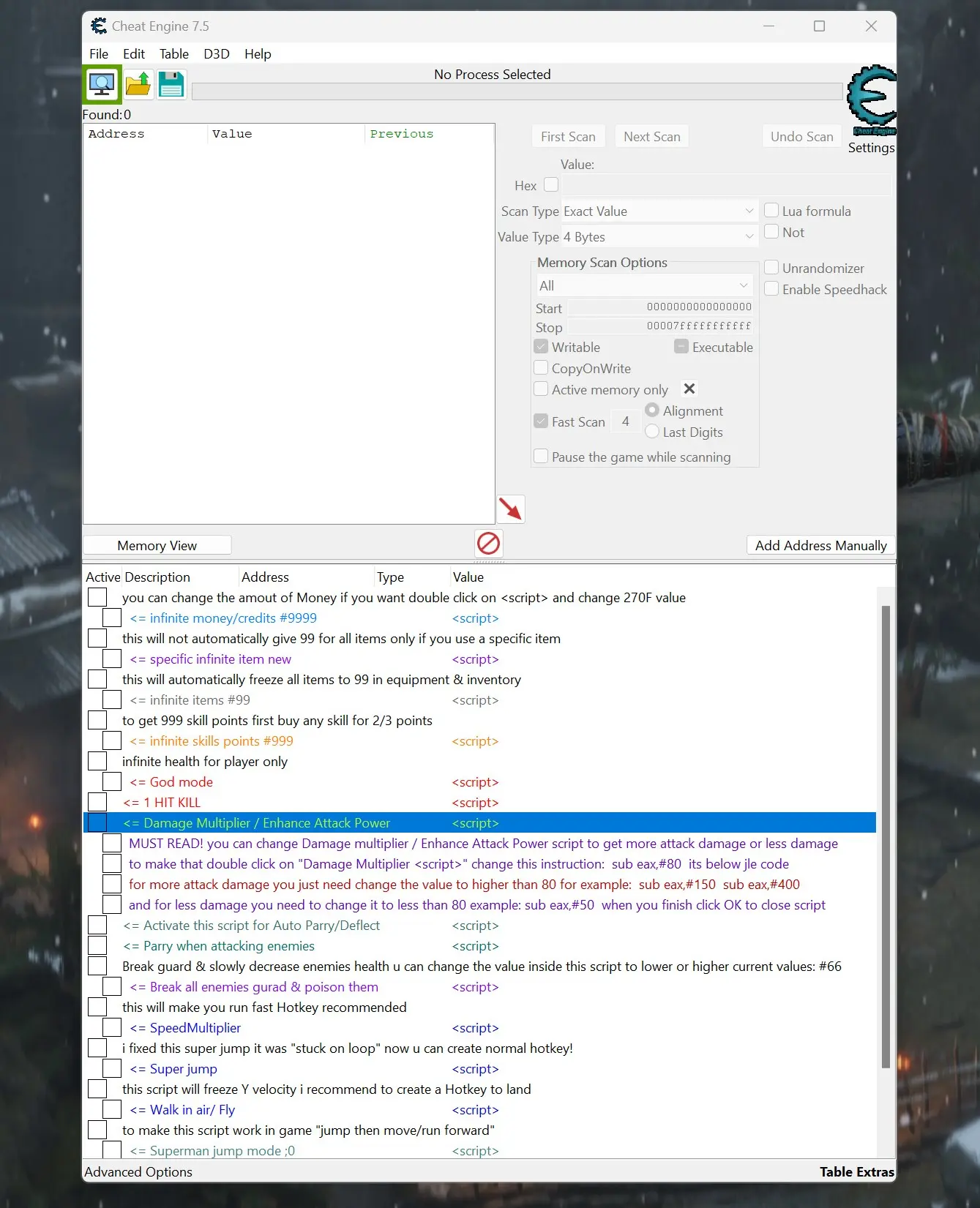Open the Edit menu
This screenshot has height=1208, width=980.
point(134,54)
